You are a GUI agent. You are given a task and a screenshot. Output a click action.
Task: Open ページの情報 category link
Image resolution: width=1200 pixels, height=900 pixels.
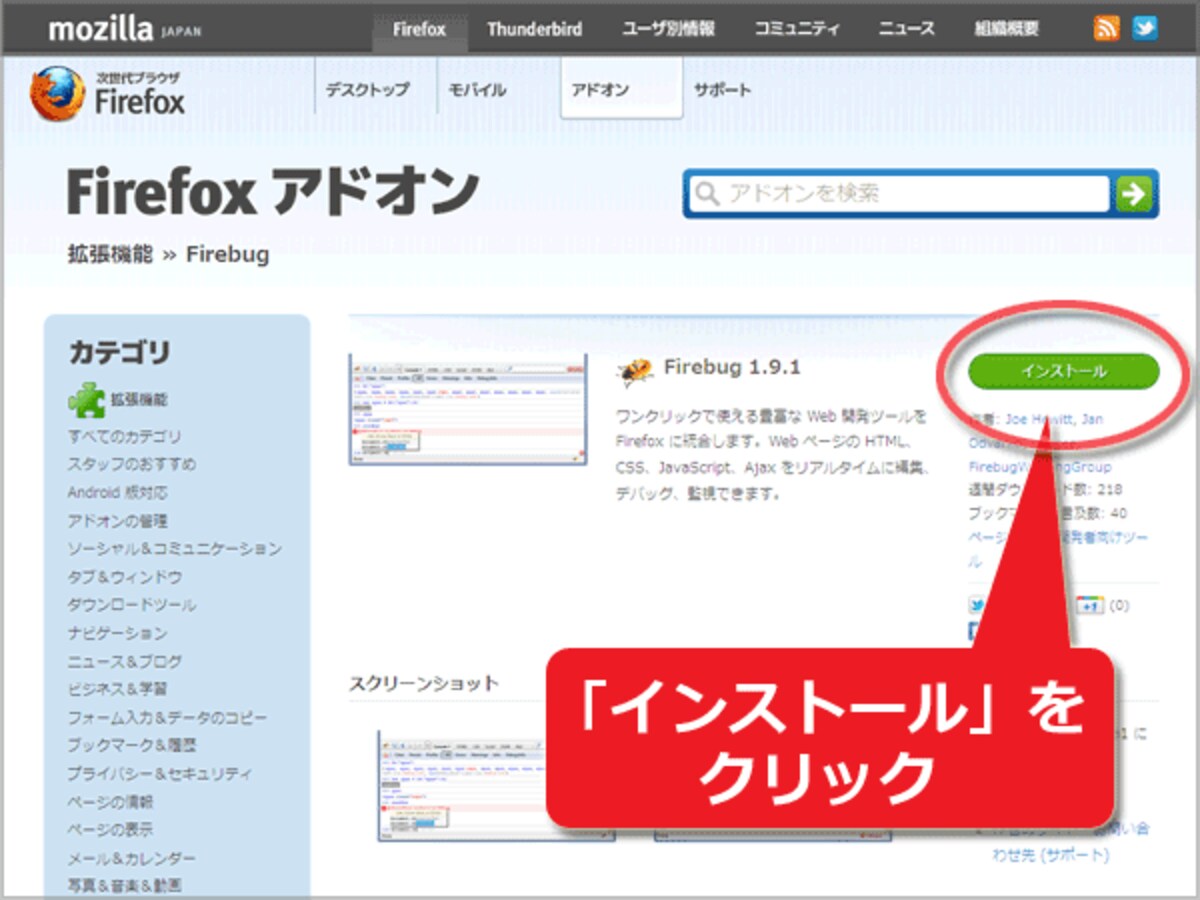111,801
